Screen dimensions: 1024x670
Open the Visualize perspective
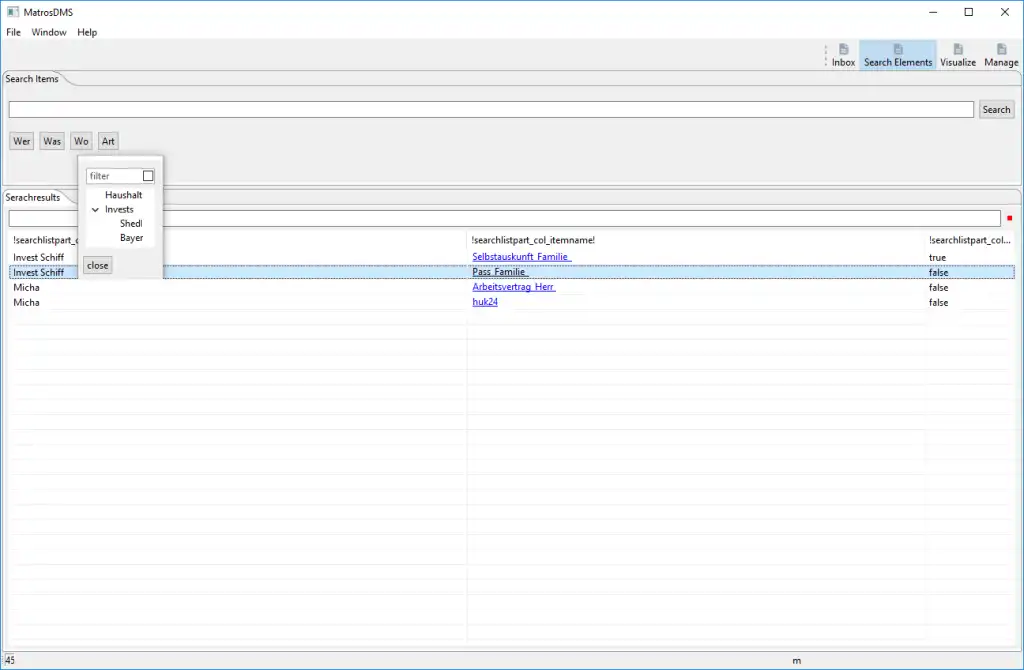pos(957,55)
